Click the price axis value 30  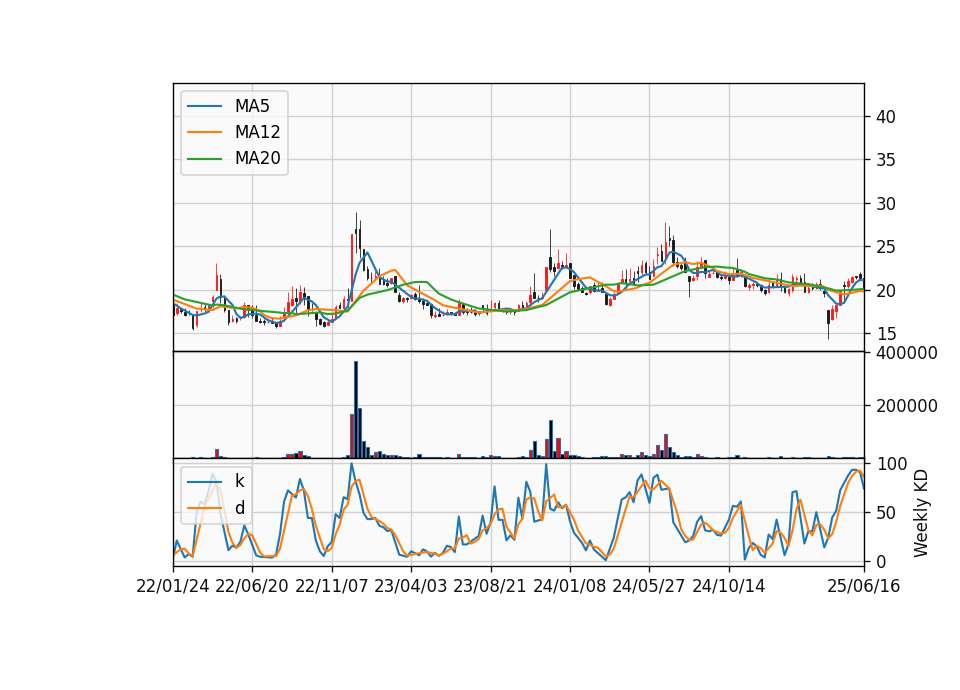point(885,204)
